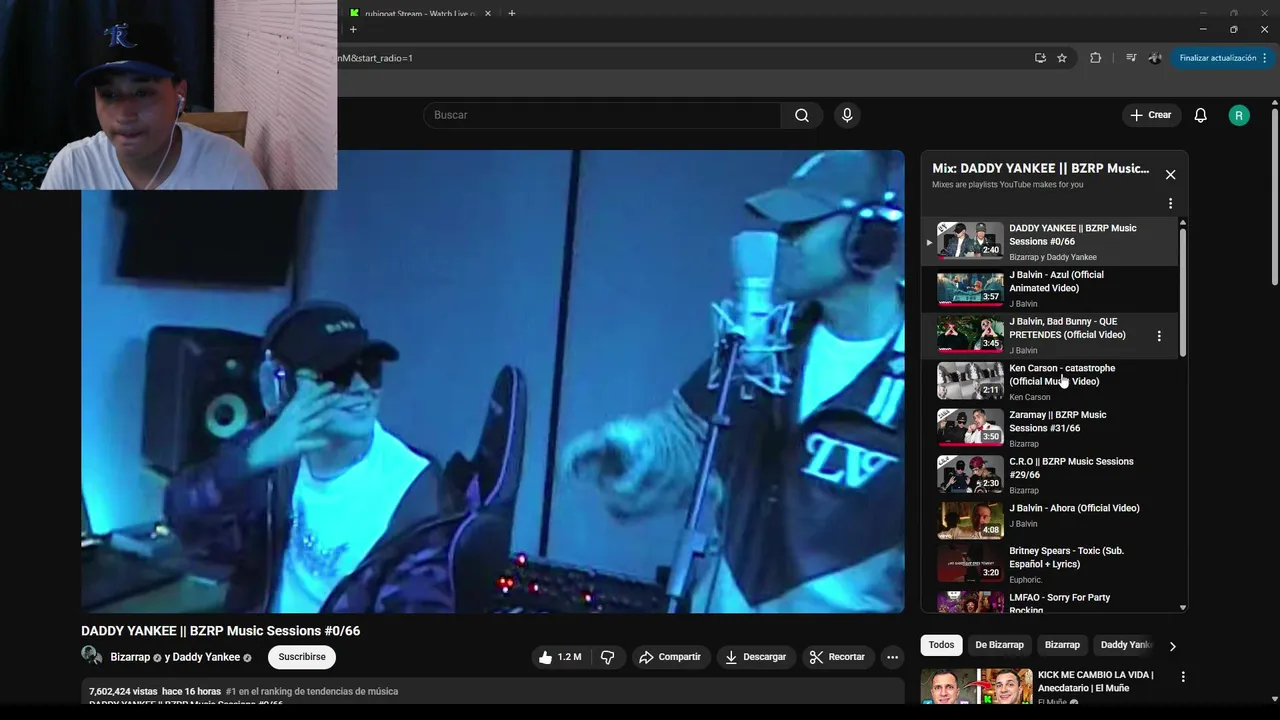This screenshot has width=1280, height=720.
Task: Play J Balvin - Azul playlist thumbnail
Action: 970,288
